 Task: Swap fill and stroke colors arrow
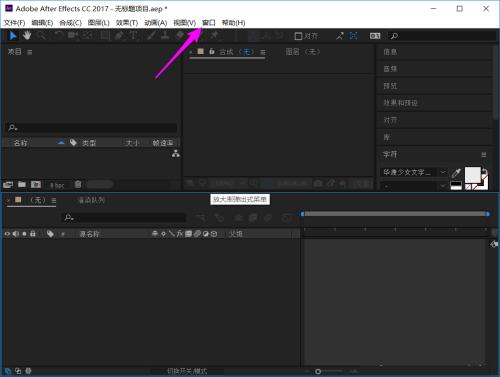pyautogui.click(x=485, y=172)
